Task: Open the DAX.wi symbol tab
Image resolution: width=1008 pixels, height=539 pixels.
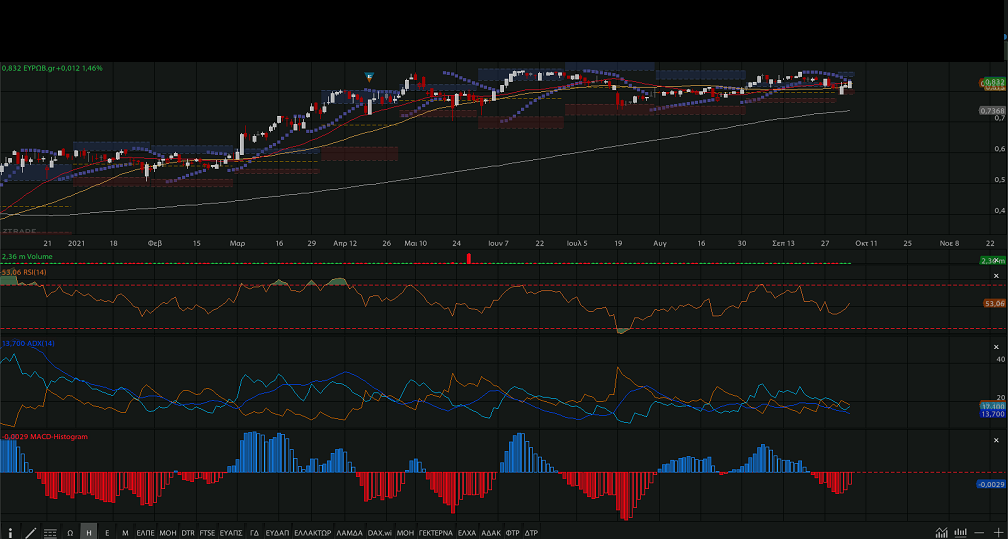Action: point(378,533)
